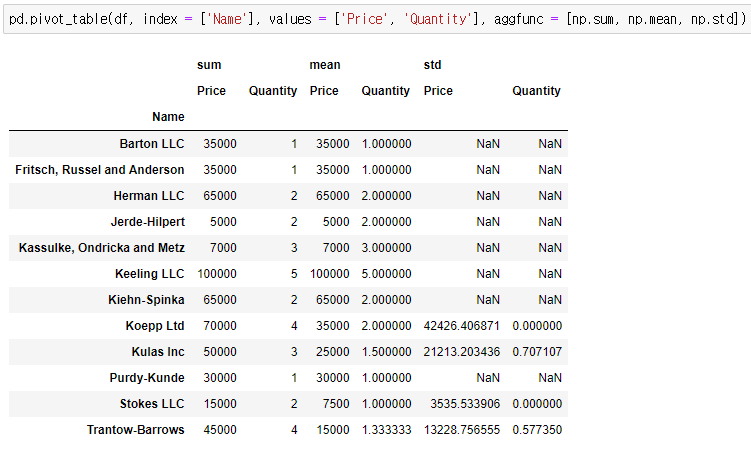Click the Price header under std
This screenshot has height=450, width=751.
[x=438, y=91]
